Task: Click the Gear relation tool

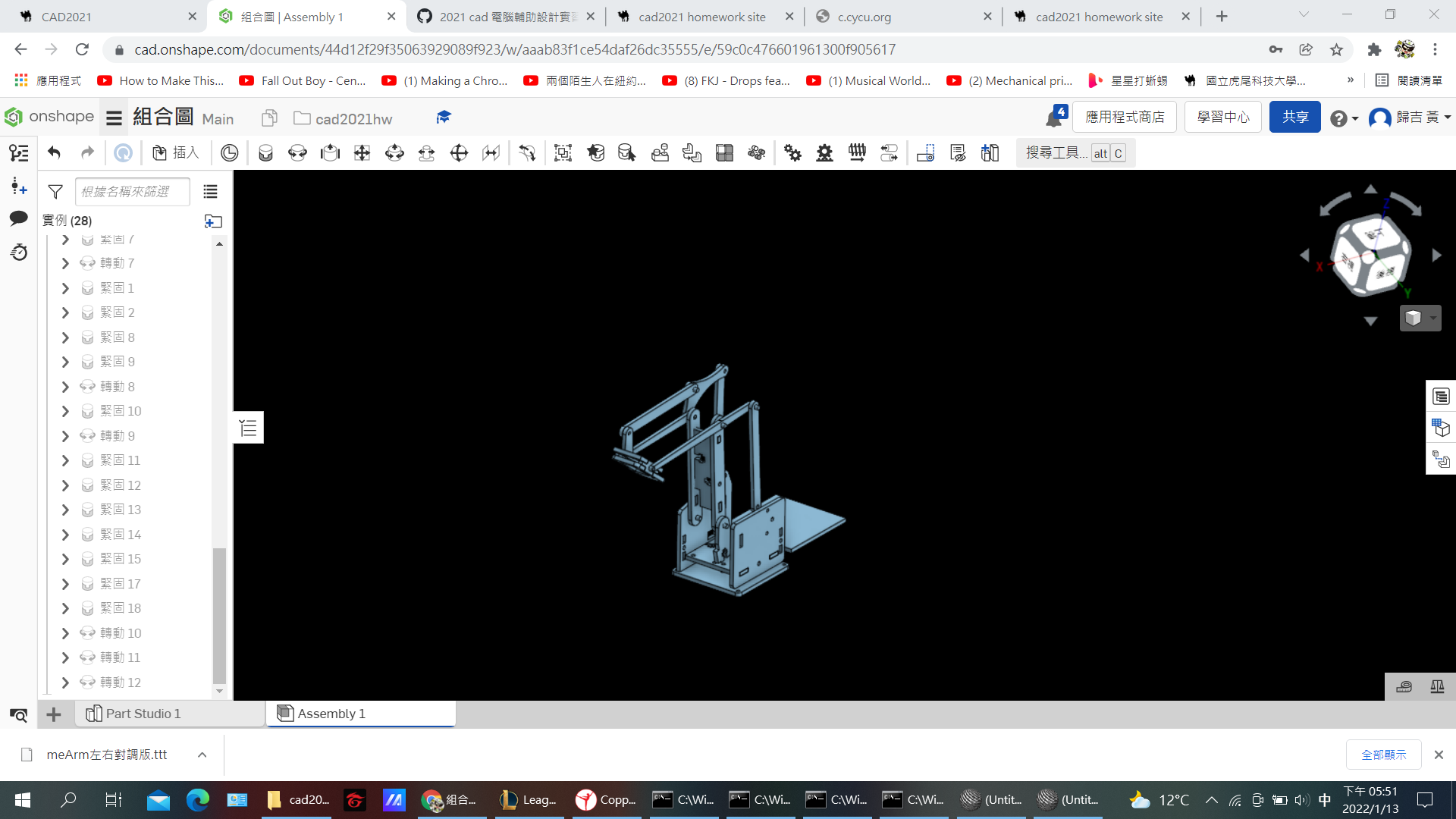Action: (792, 153)
